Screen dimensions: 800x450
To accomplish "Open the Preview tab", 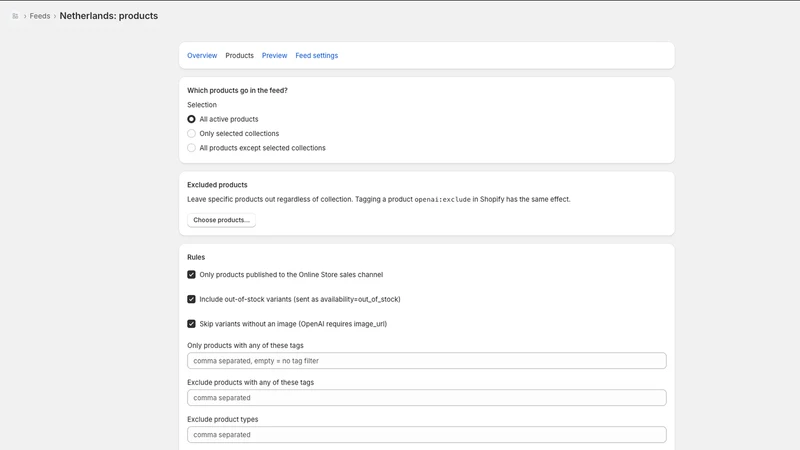I will coord(274,56).
